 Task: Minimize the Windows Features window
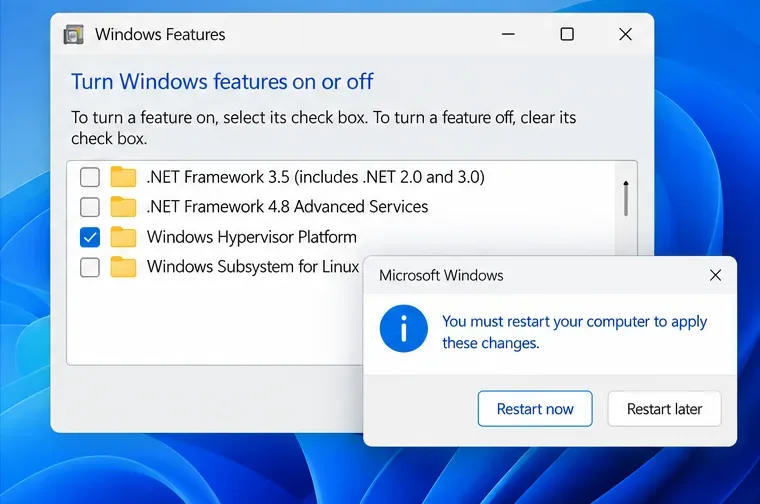click(508, 34)
